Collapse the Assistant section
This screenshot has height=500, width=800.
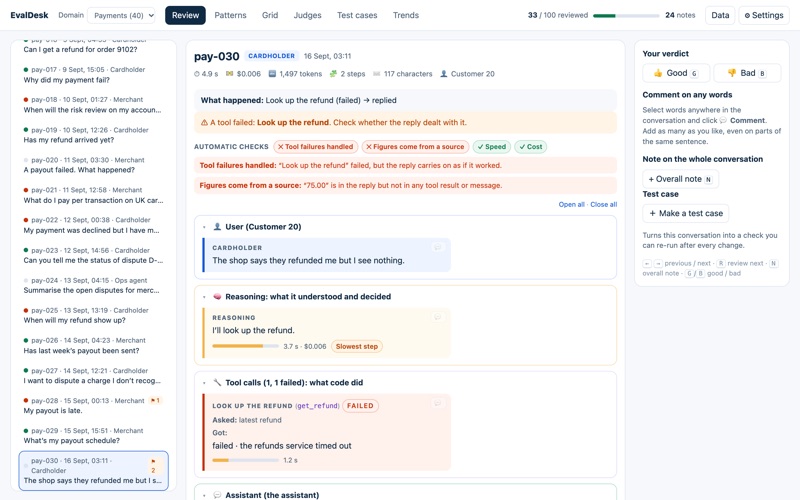coord(205,495)
